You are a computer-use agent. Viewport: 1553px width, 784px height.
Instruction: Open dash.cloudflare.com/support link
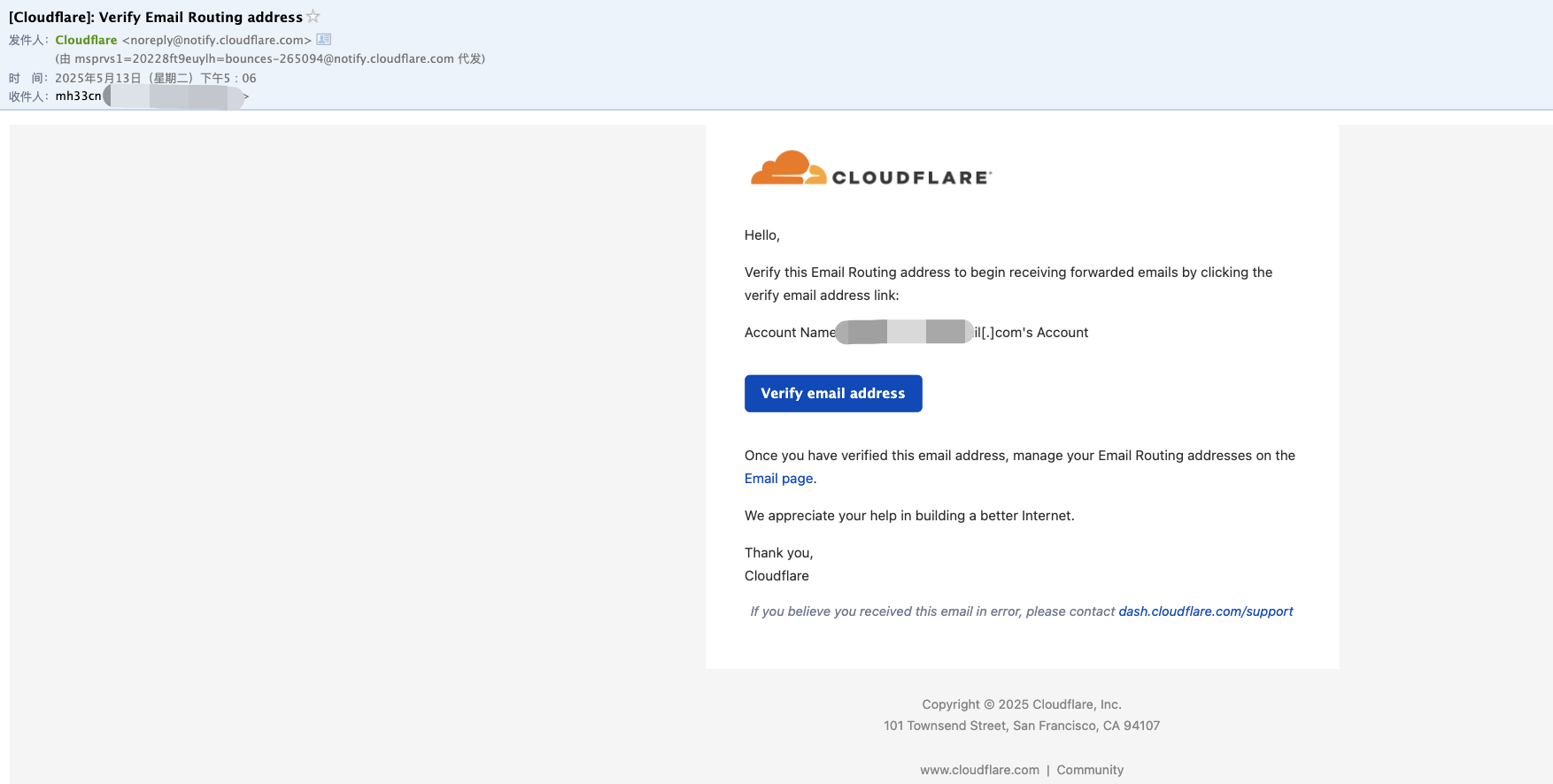(1206, 611)
